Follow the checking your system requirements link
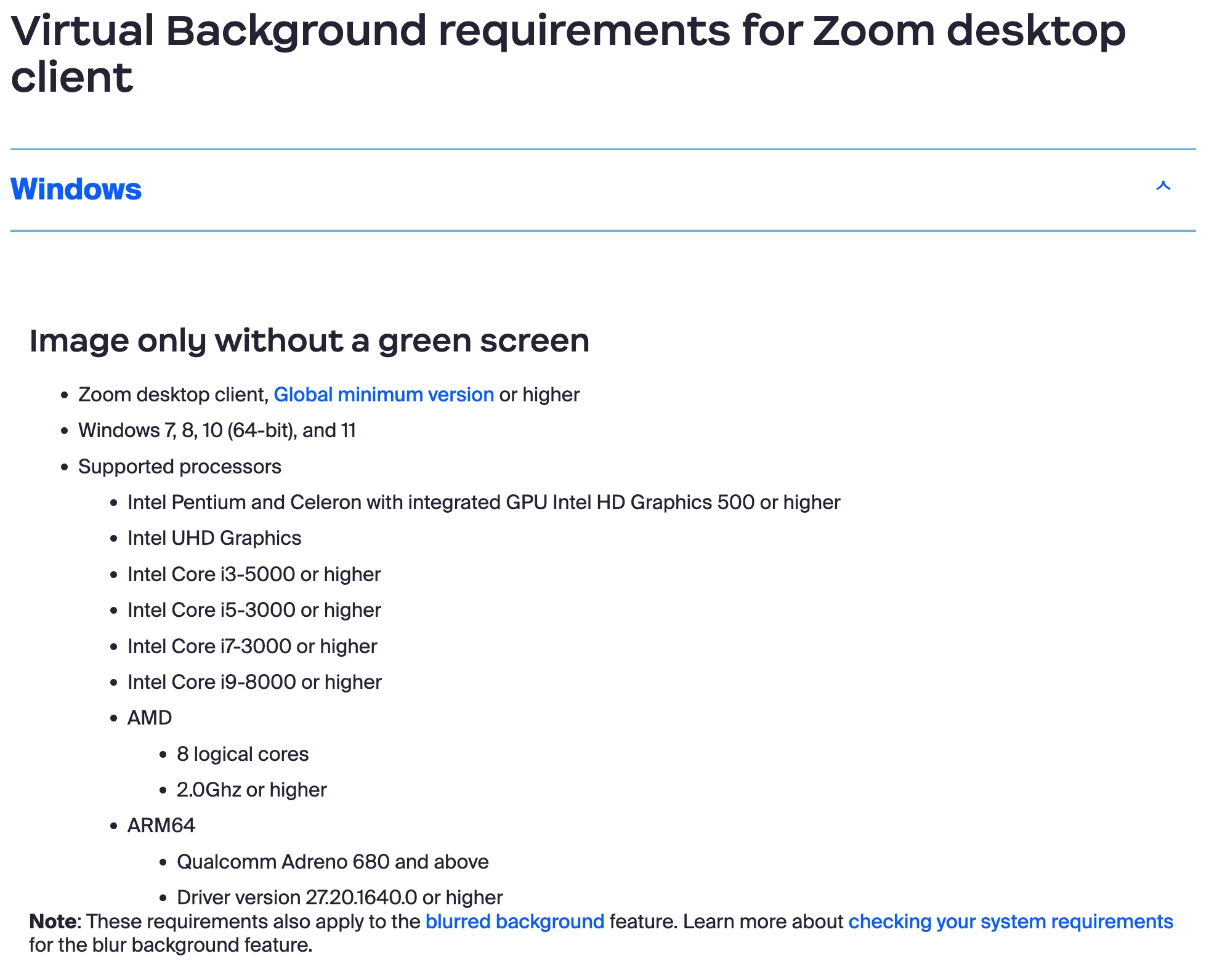 pyautogui.click(x=1010, y=922)
